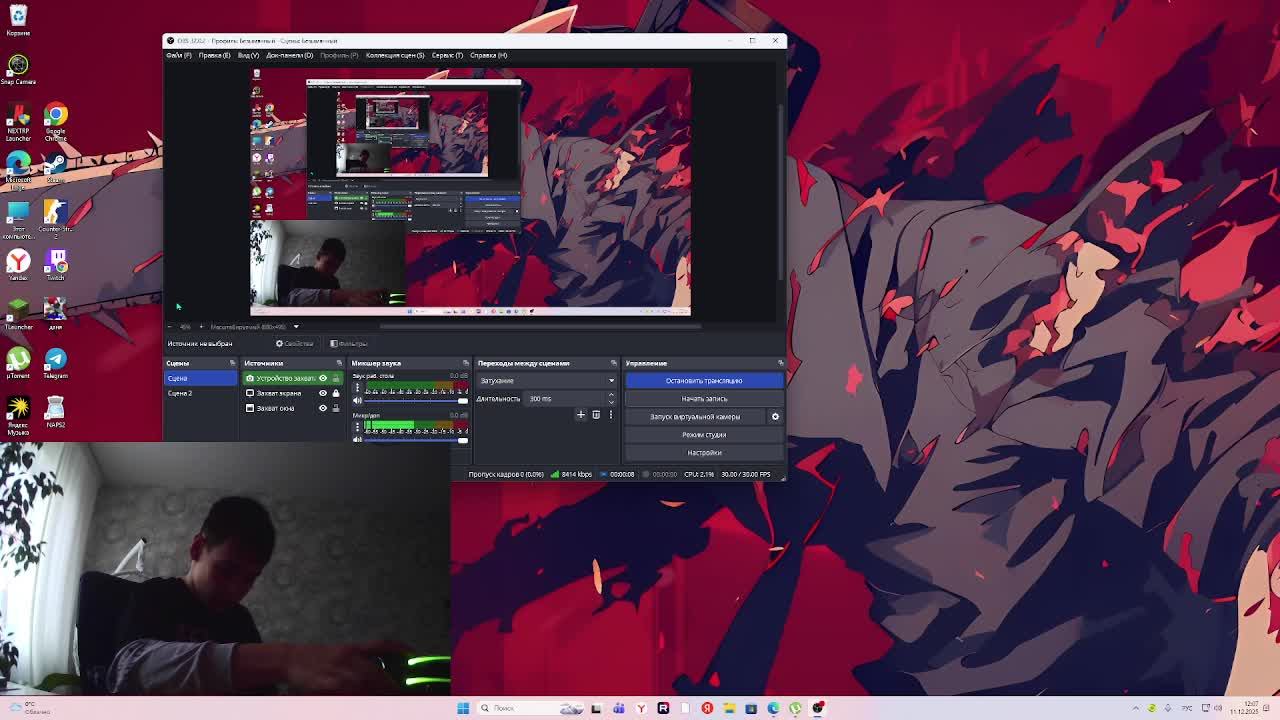Open the Edit menu in OBS
The width and height of the screenshot is (1280, 720).
coord(214,55)
